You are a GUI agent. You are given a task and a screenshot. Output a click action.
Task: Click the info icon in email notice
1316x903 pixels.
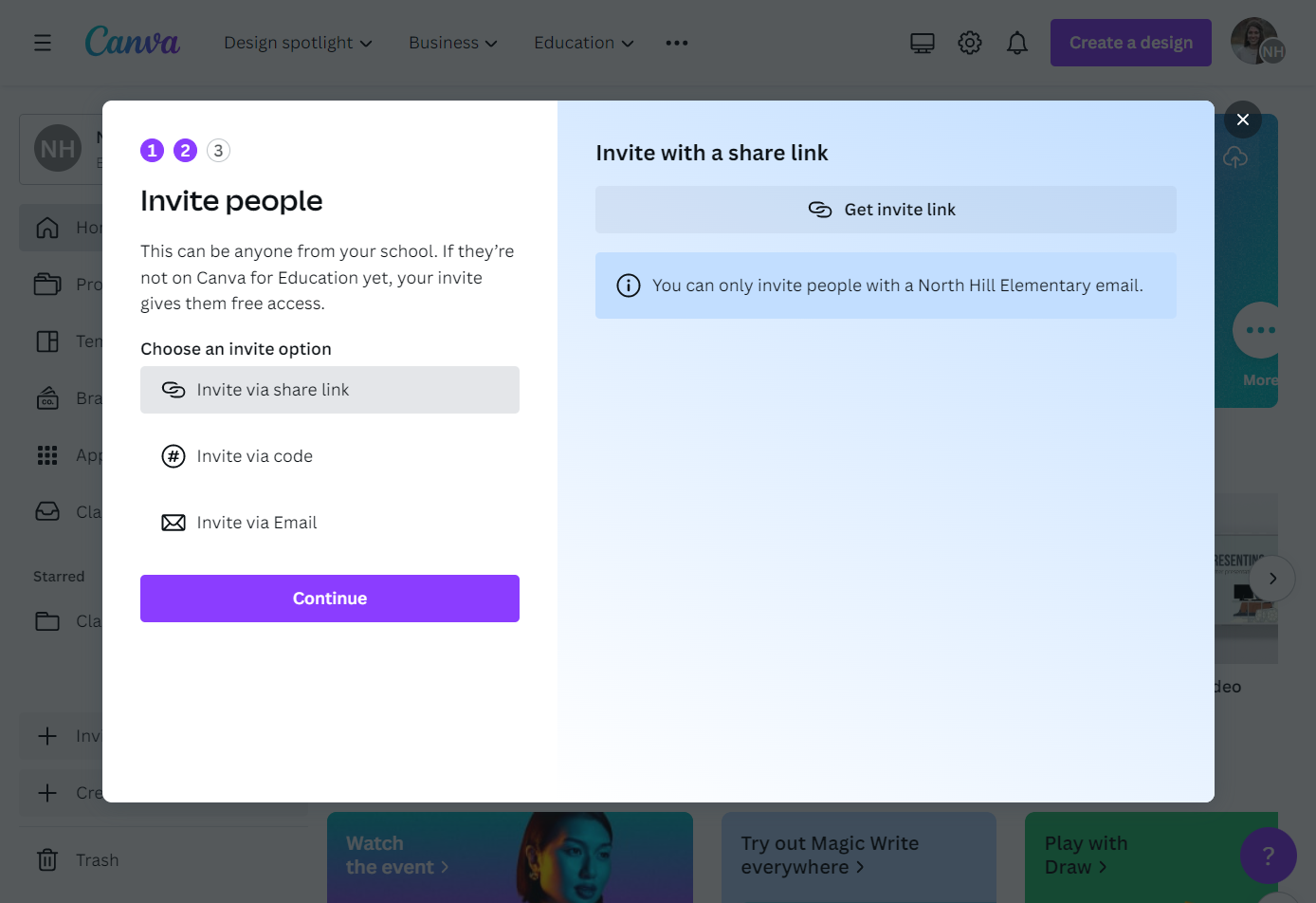[629, 286]
